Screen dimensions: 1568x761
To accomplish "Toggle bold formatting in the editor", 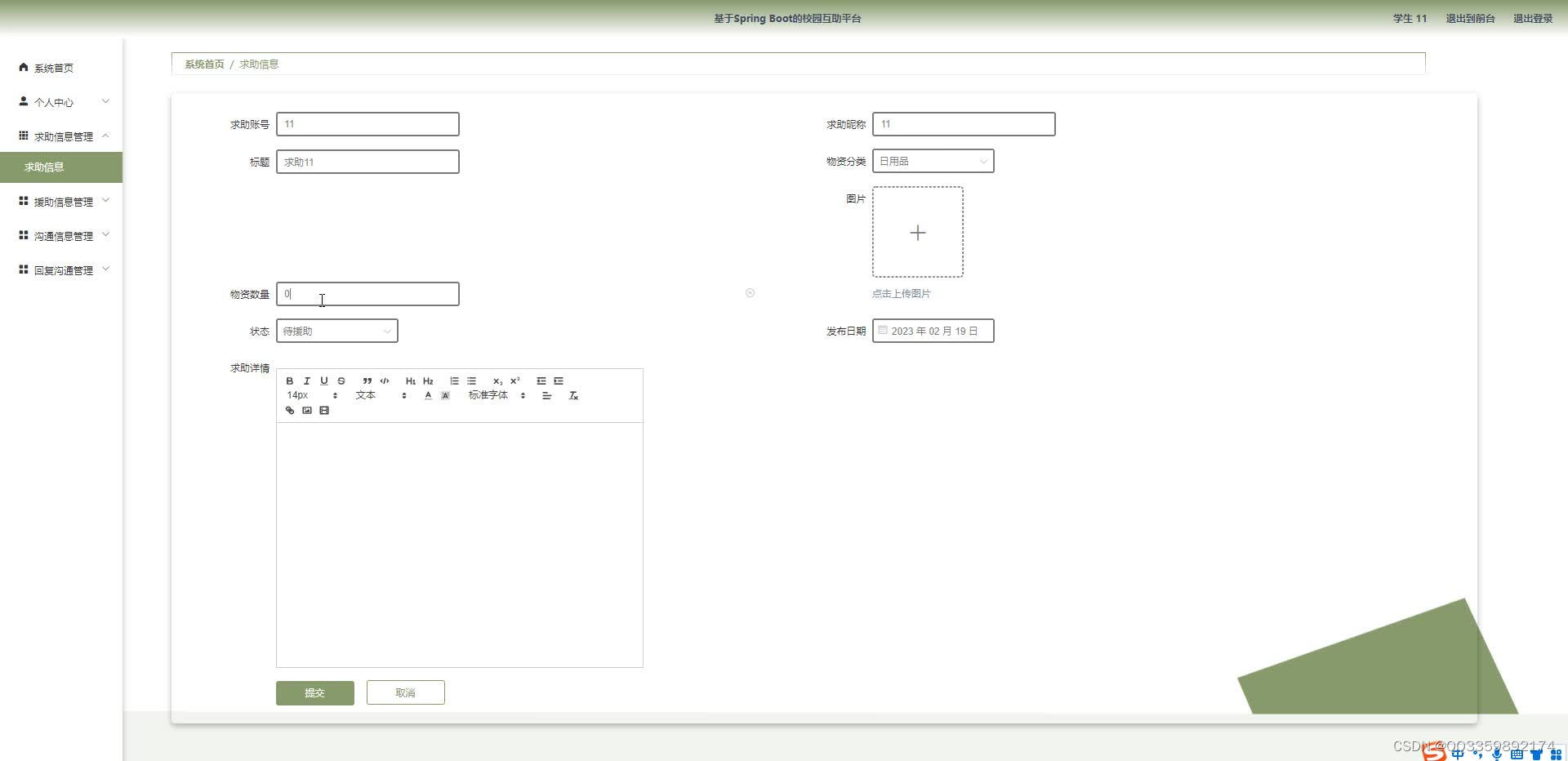I will pos(289,380).
